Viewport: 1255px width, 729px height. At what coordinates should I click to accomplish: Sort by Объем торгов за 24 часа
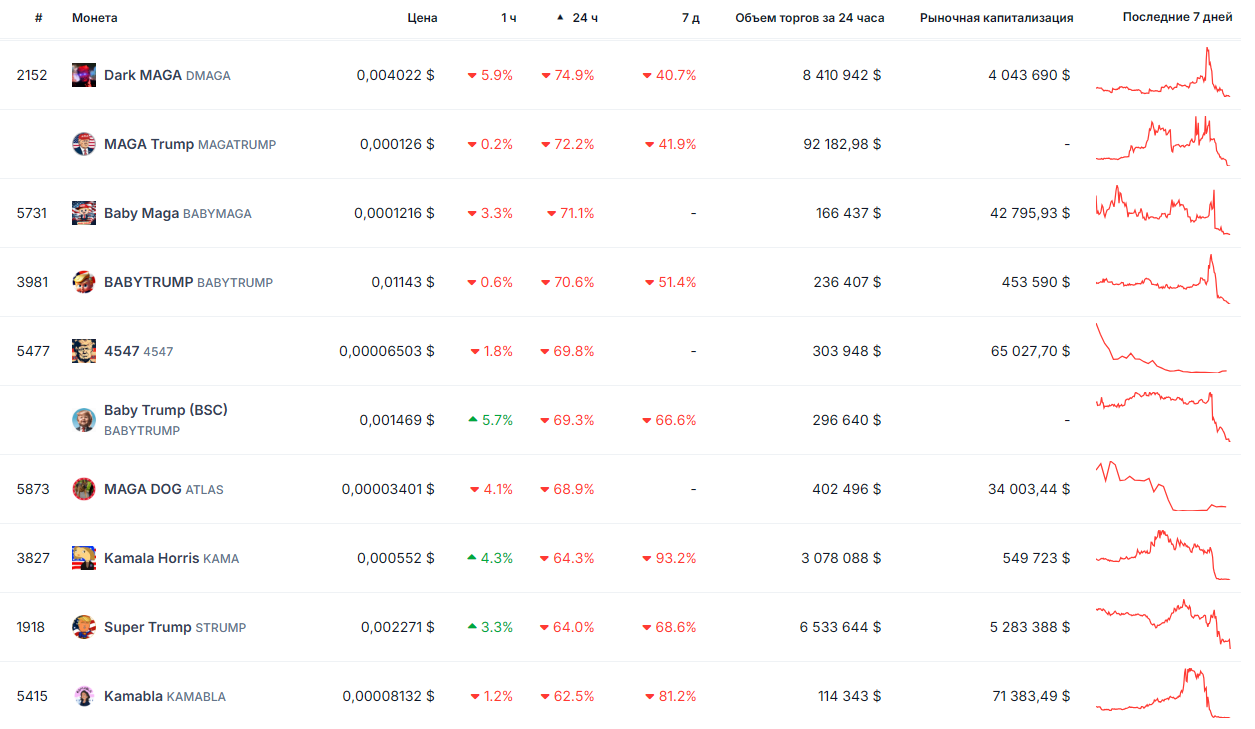click(810, 18)
